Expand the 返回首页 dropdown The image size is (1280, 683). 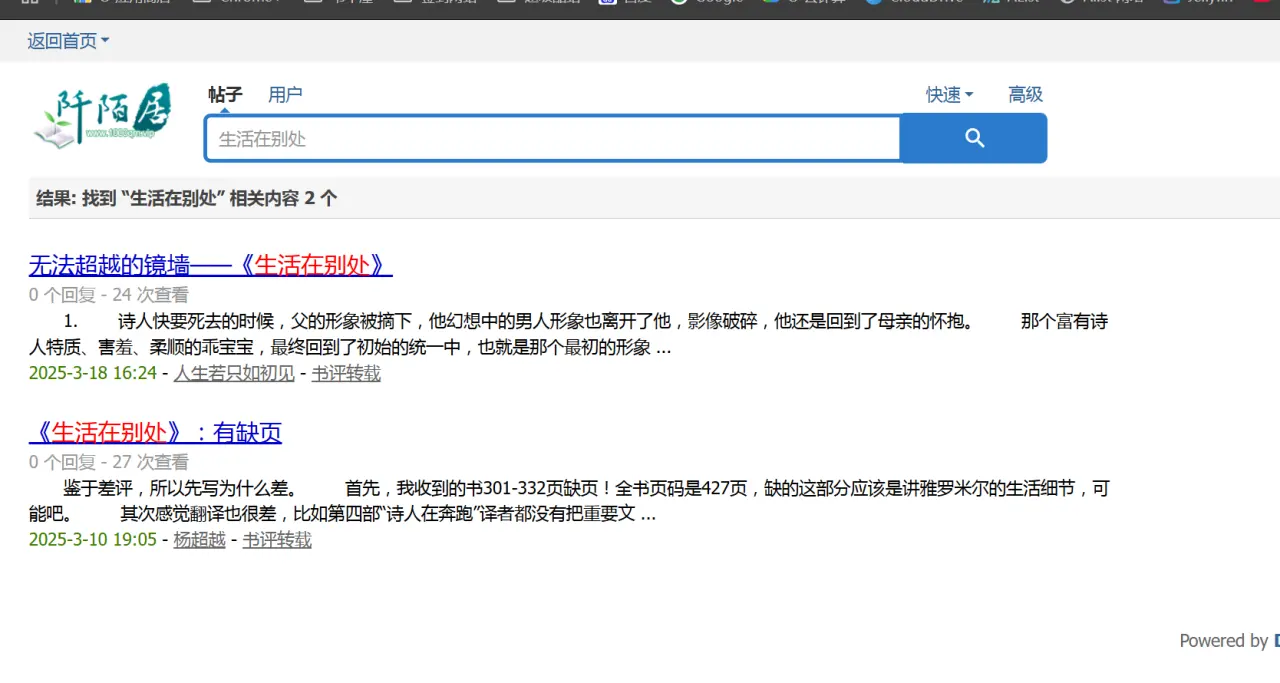pos(68,41)
